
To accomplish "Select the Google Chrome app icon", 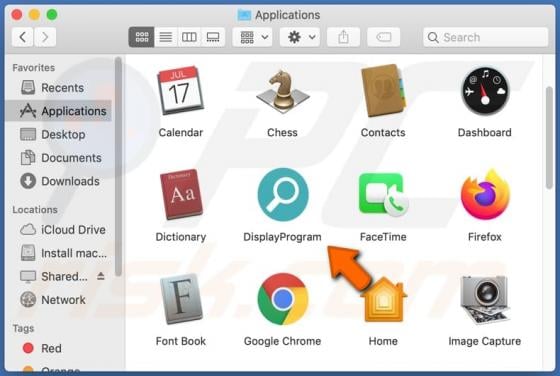I will point(282,299).
